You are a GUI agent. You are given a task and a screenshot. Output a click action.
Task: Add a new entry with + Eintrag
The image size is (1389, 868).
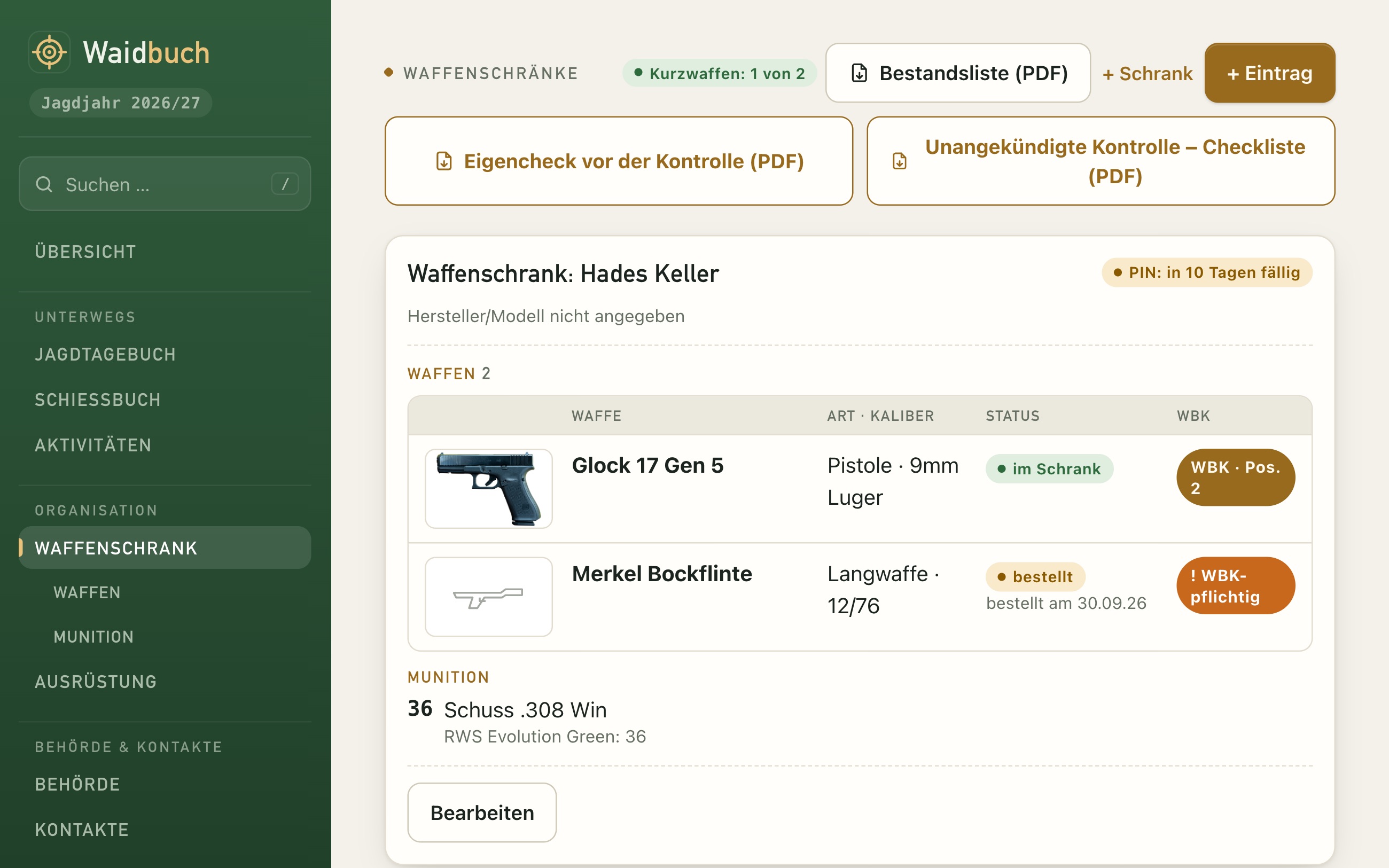click(1270, 73)
